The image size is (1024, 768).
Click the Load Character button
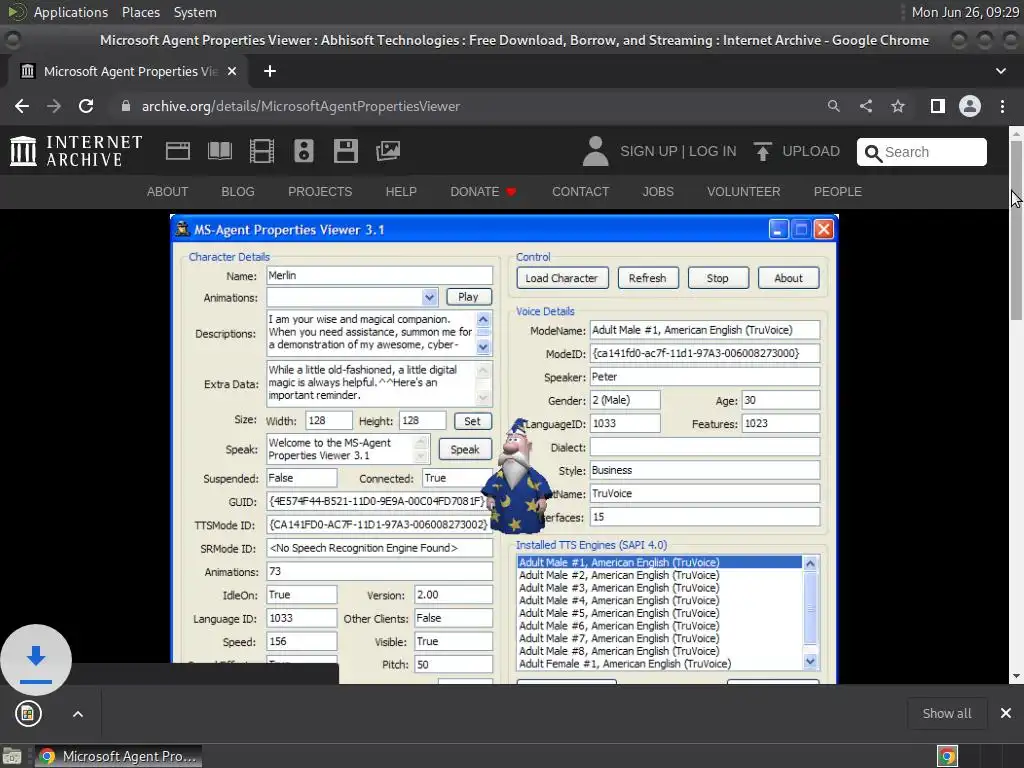click(562, 278)
